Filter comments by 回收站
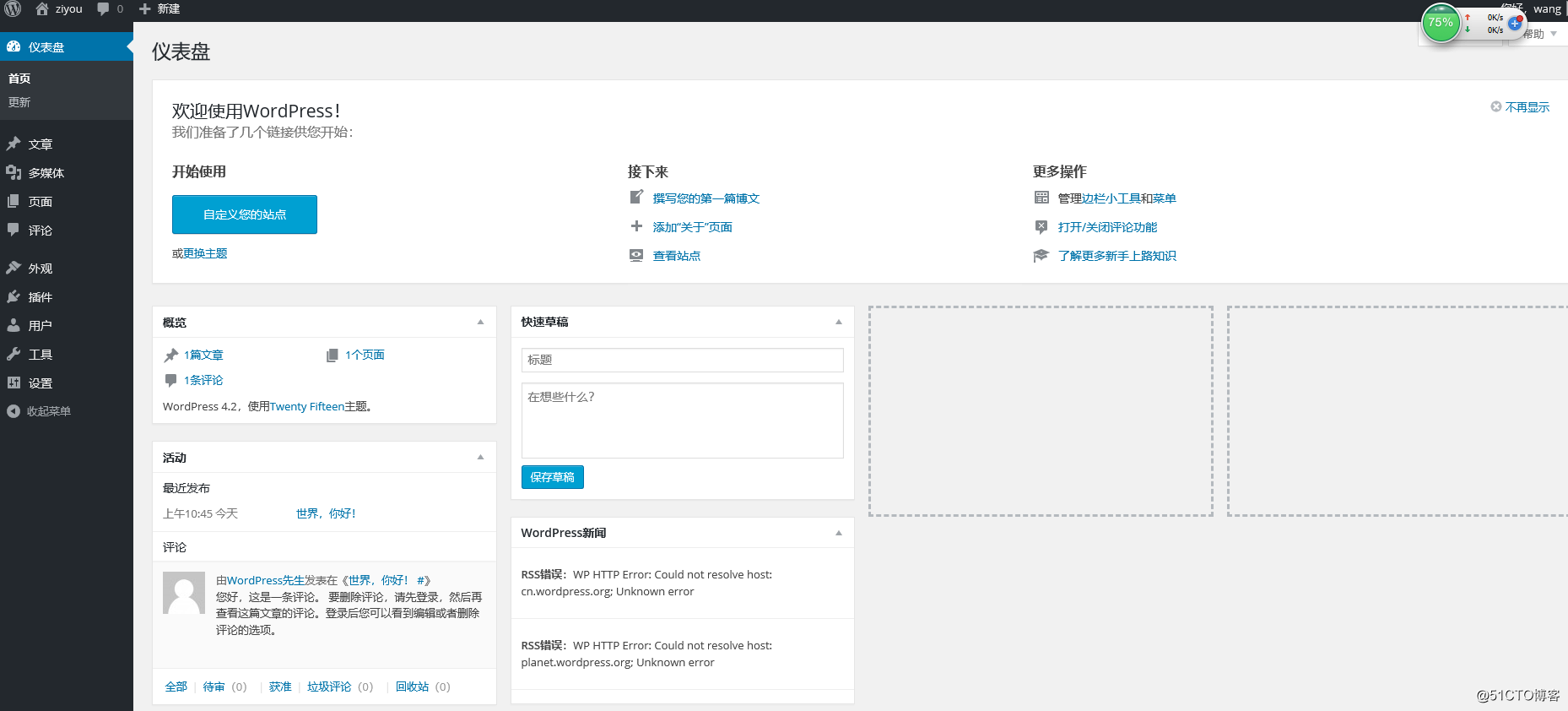Image resolution: width=1568 pixels, height=711 pixels. pos(412,687)
